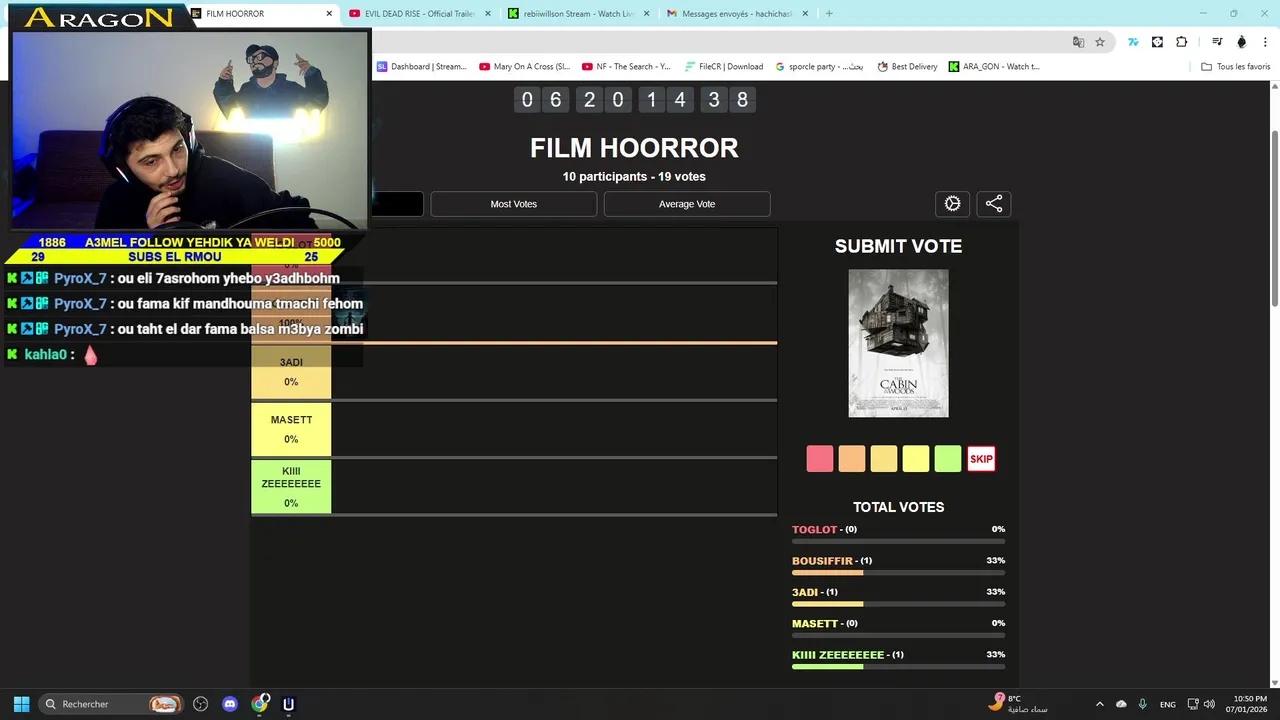Close the FILM HOORROR tab
Viewport: 1280px width, 720px height.
(x=329, y=14)
